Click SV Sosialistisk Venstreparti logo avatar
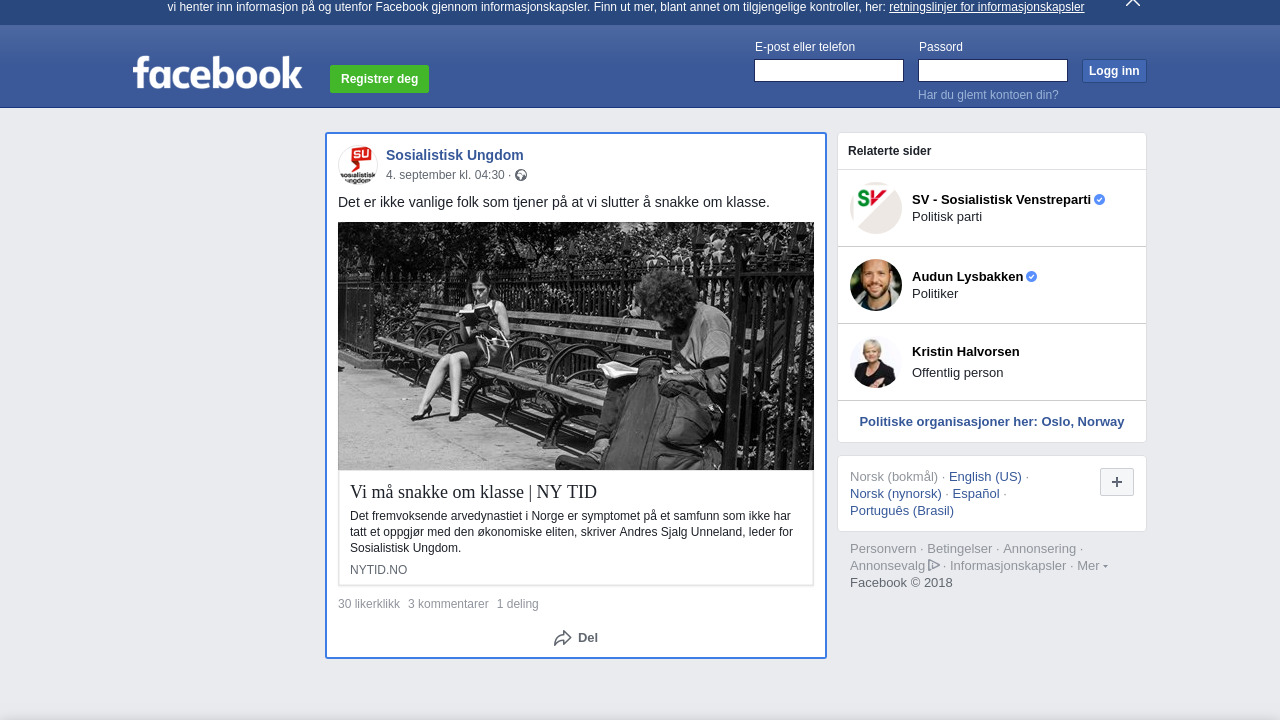 click(876, 208)
